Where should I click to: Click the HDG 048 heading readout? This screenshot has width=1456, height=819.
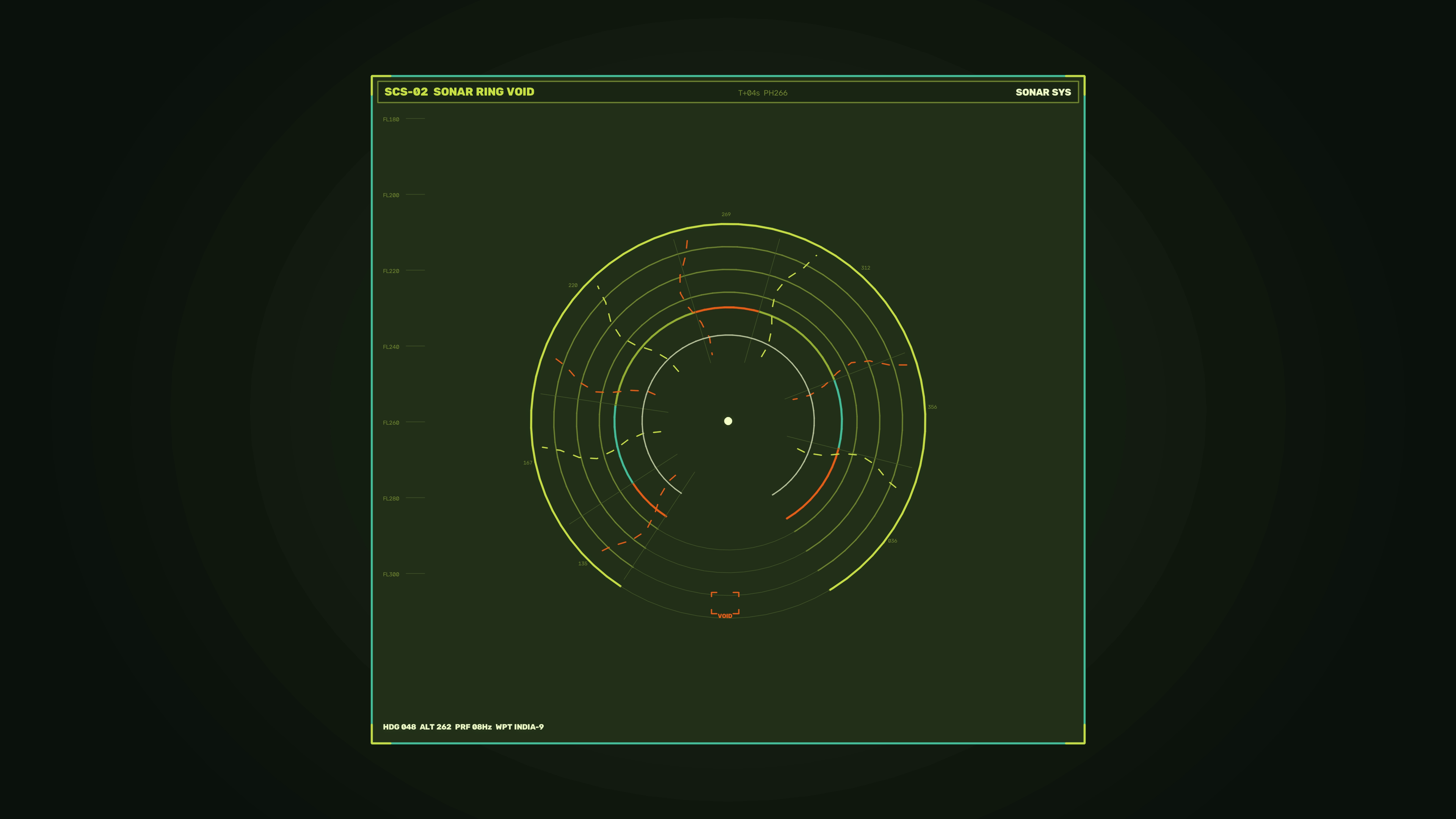399,727
